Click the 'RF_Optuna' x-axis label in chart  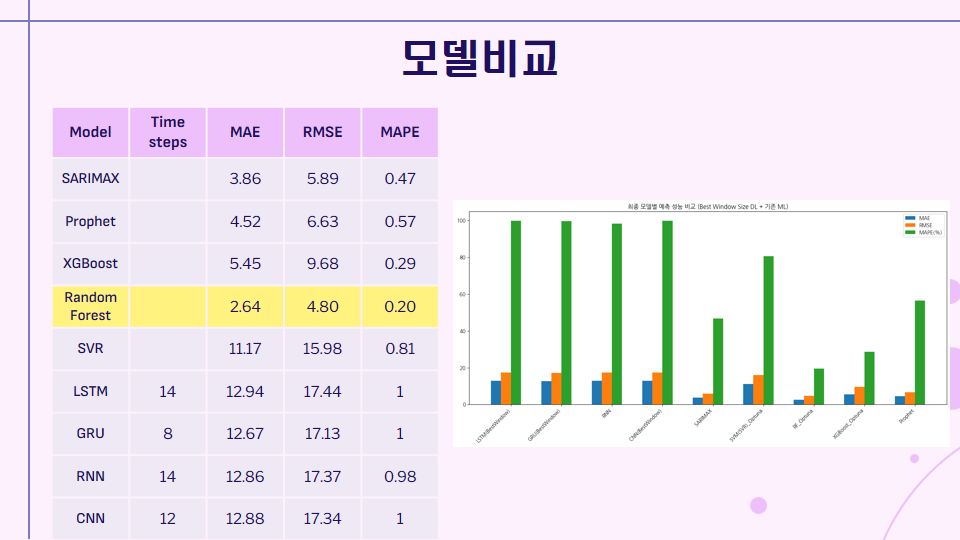(x=803, y=419)
